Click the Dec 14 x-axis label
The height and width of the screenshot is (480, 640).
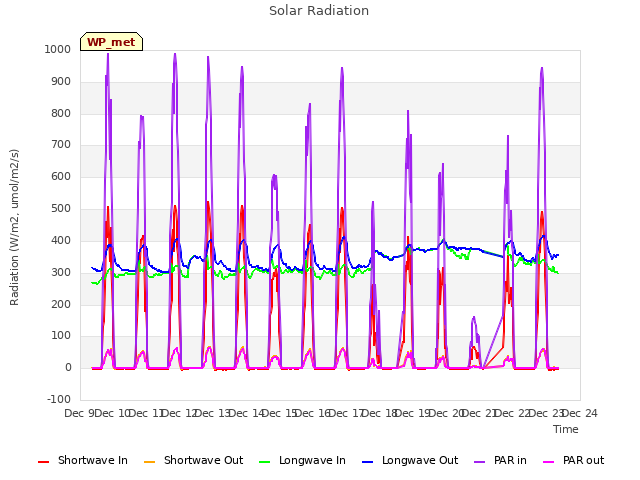[247, 413]
